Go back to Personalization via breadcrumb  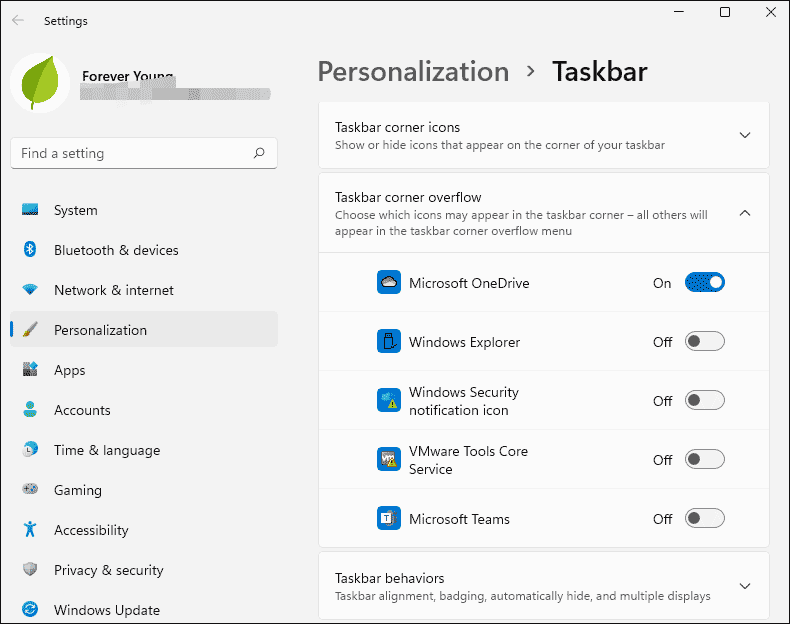coord(413,72)
